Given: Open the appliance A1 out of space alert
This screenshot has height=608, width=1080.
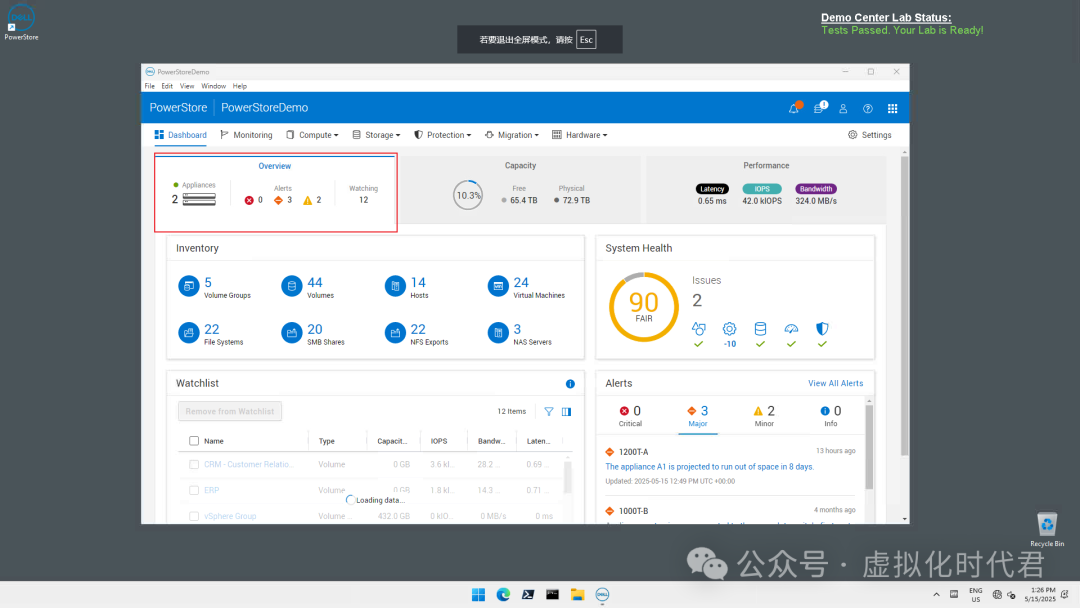Looking at the screenshot, I should pos(709,467).
